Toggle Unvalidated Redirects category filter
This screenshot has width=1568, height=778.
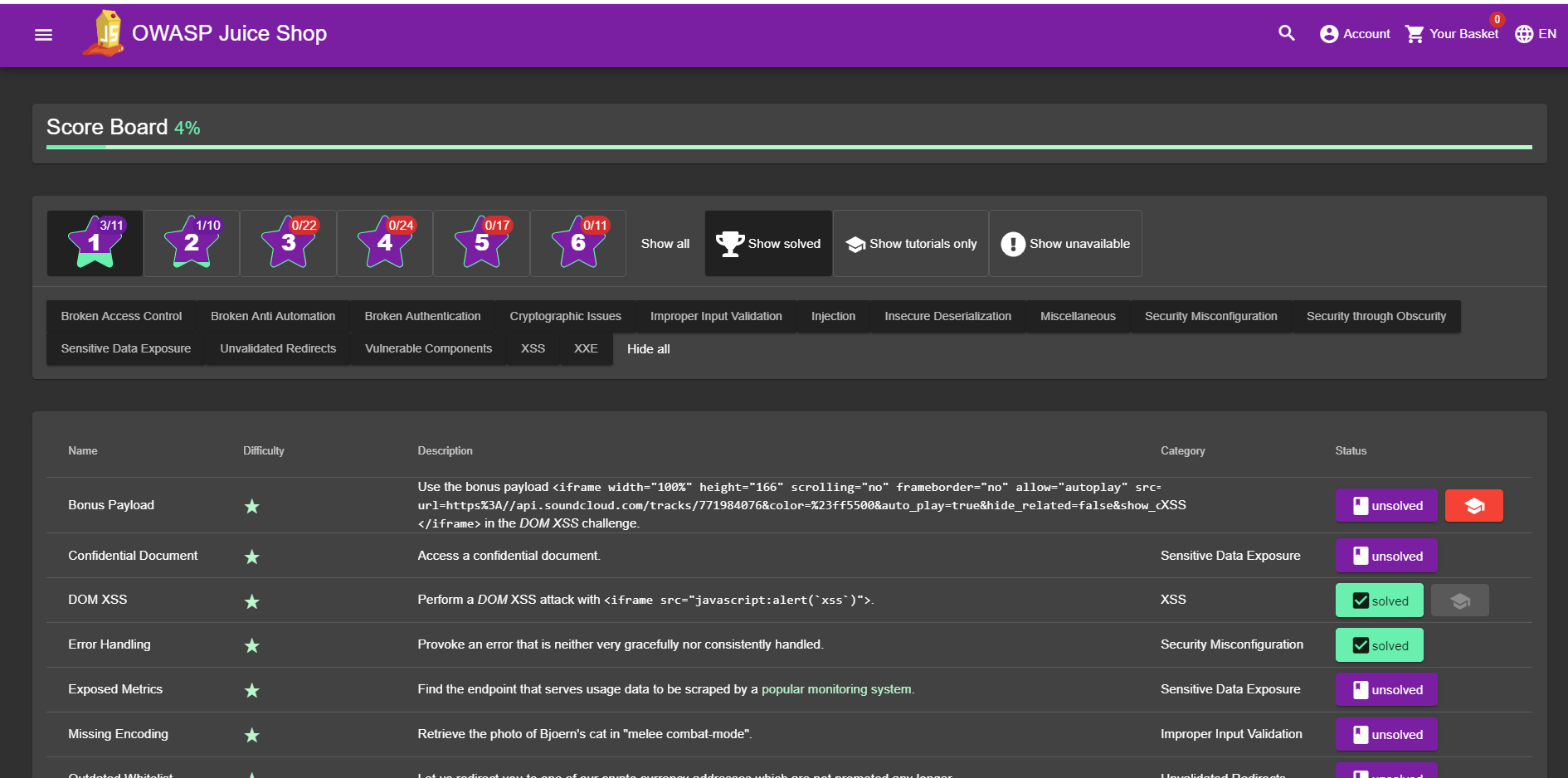coord(278,348)
